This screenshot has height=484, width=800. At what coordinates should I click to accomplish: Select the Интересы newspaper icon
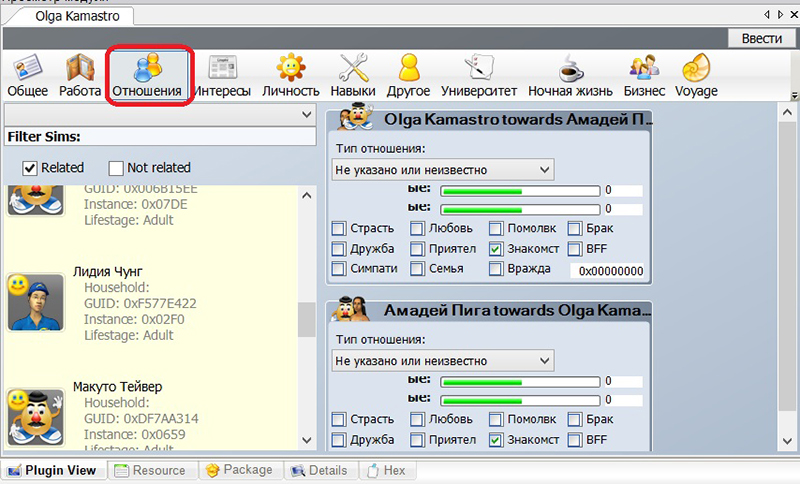(x=222, y=76)
